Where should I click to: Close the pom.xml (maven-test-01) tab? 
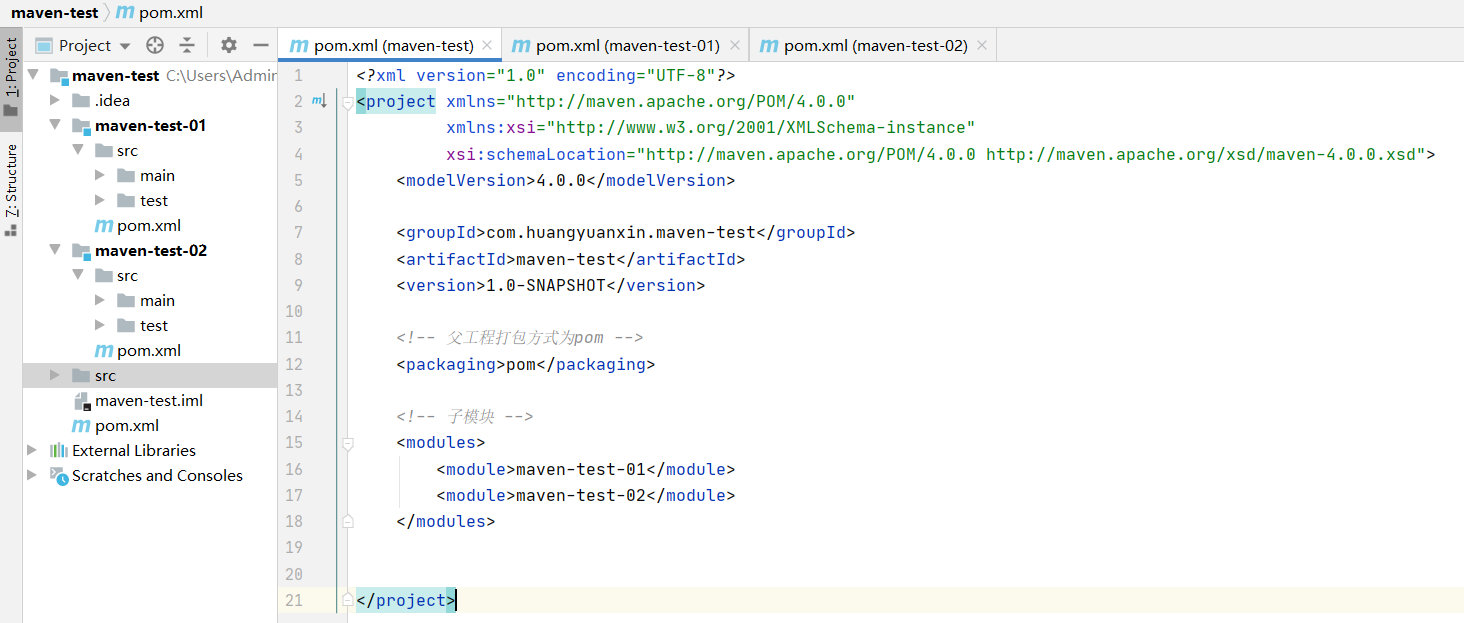[734, 45]
